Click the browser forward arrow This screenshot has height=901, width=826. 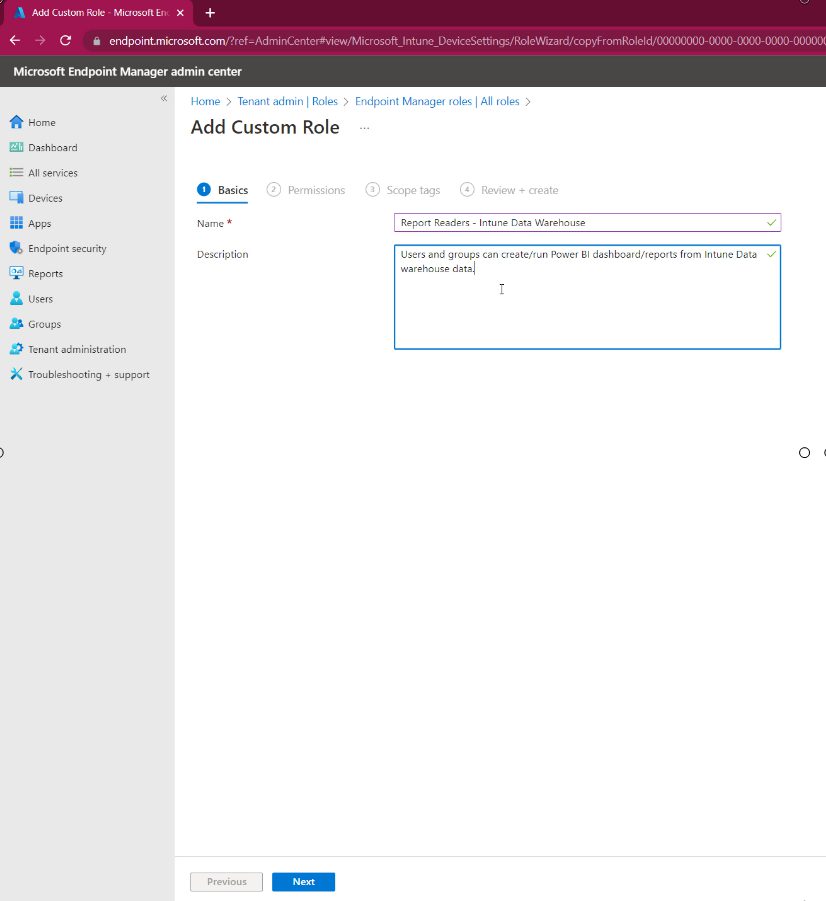point(40,40)
